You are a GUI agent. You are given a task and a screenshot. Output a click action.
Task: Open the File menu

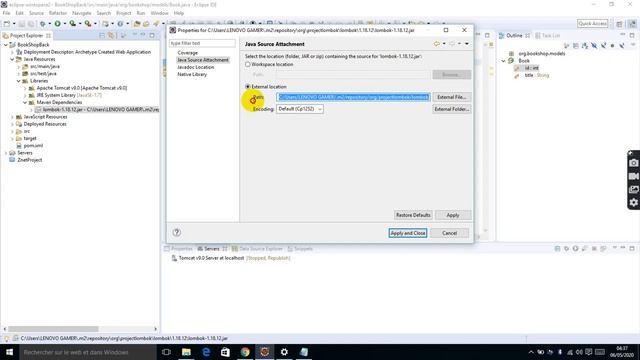coord(7,13)
